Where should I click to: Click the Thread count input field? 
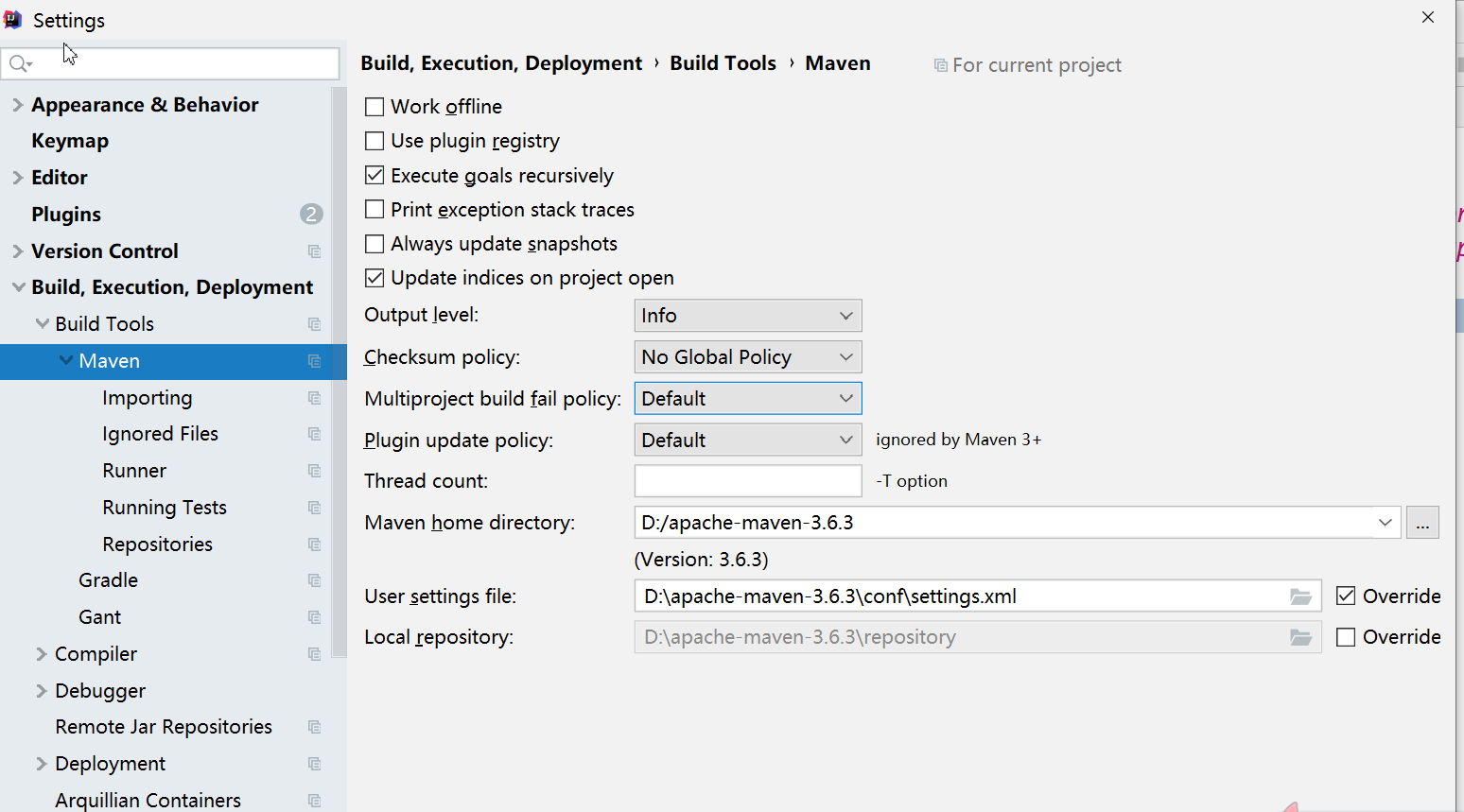coord(747,481)
